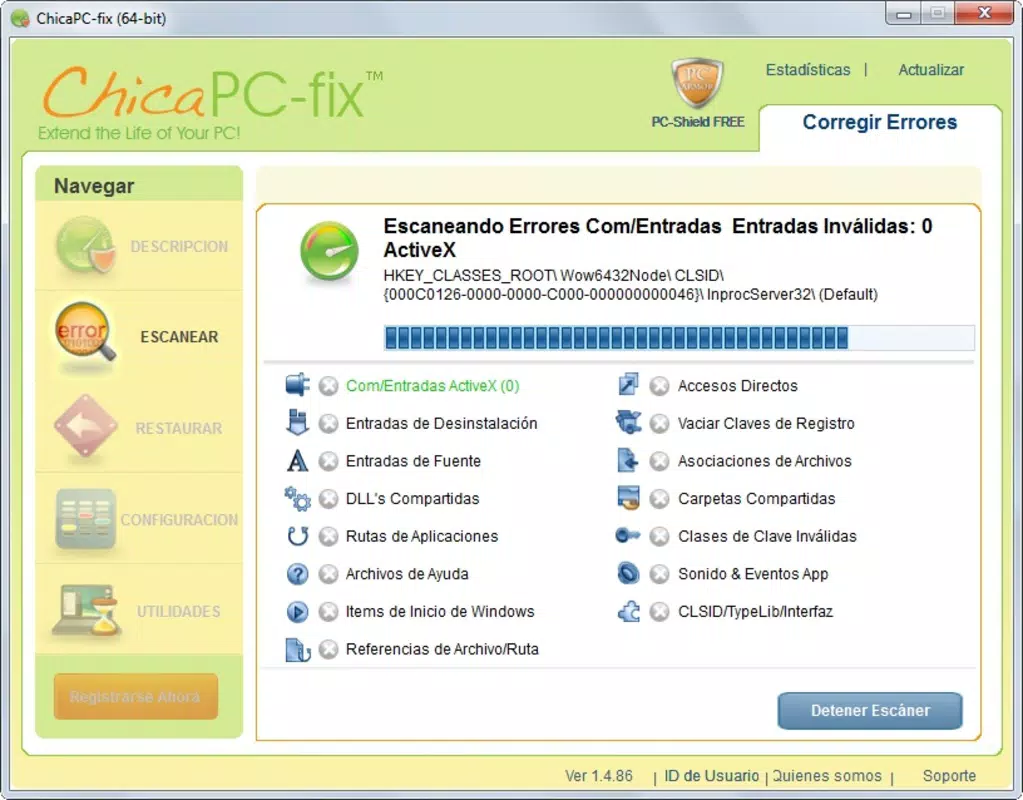This screenshot has width=1023, height=800.
Task: Click the Entradas Inválidas: 0 counter
Action: coord(832,226)
